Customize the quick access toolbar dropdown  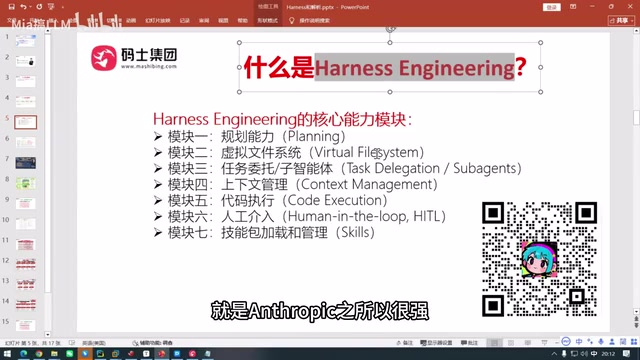(62, 7)
